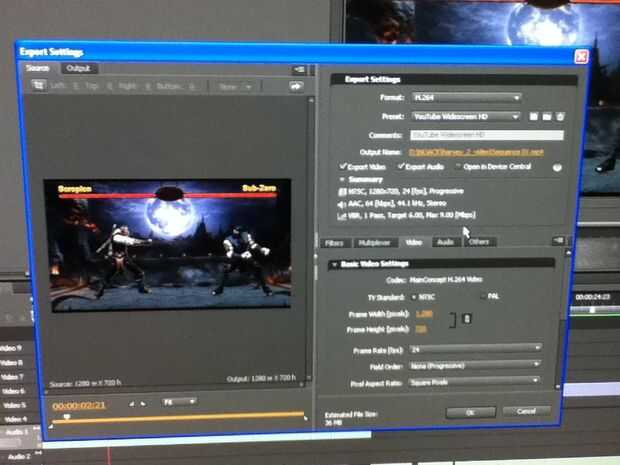Open the Audio settings tab
The height and width of the screenshot is (465, 620).
click(x=445, y=242)
